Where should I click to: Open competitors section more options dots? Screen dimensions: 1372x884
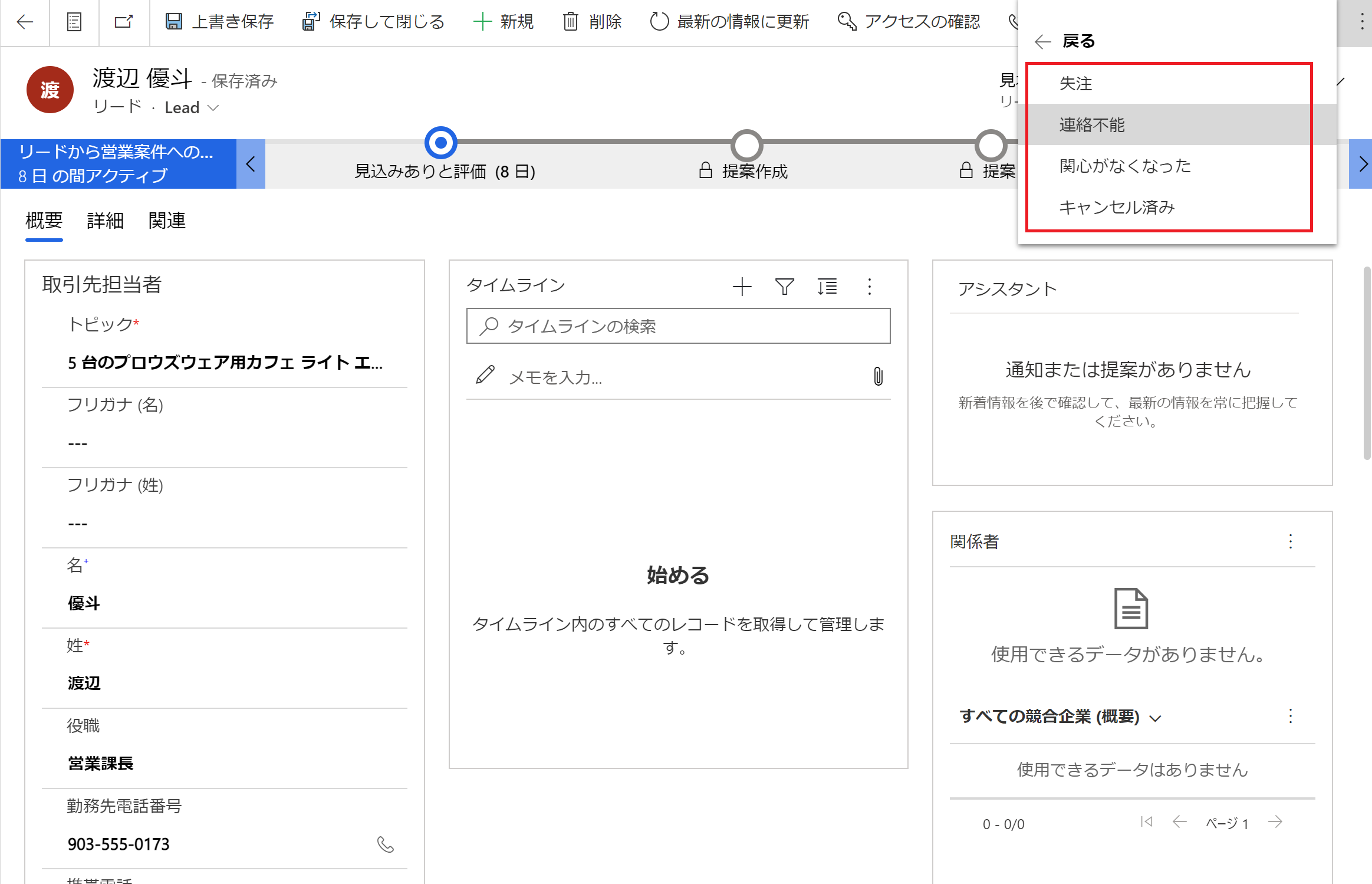(1291, 716)
